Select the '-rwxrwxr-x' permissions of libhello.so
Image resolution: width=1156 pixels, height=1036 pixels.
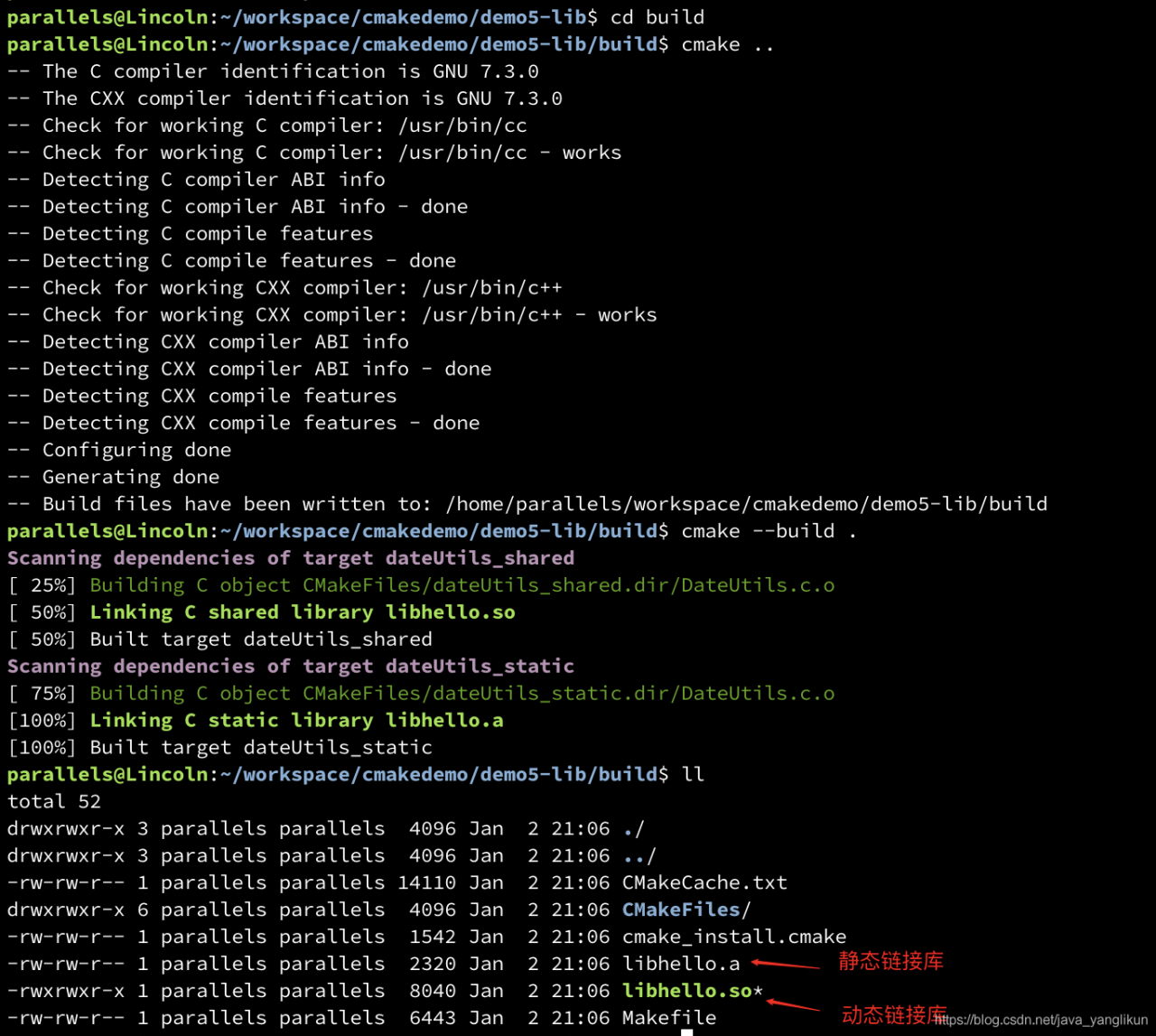[x=66, y=992]
